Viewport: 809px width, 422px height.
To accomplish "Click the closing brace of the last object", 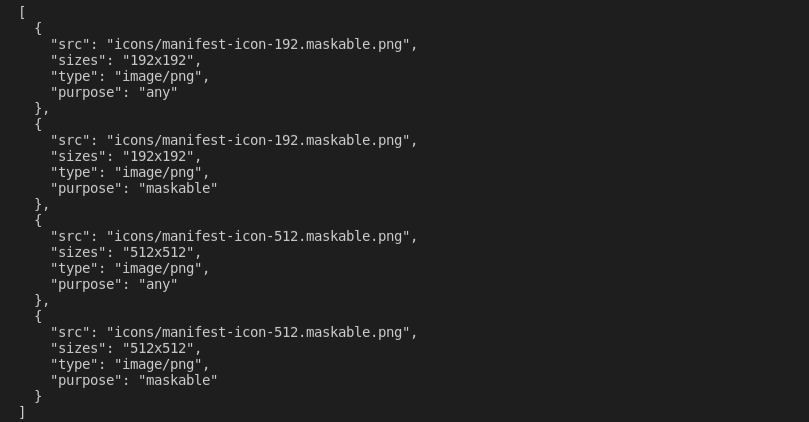I will tap(38, 396).
